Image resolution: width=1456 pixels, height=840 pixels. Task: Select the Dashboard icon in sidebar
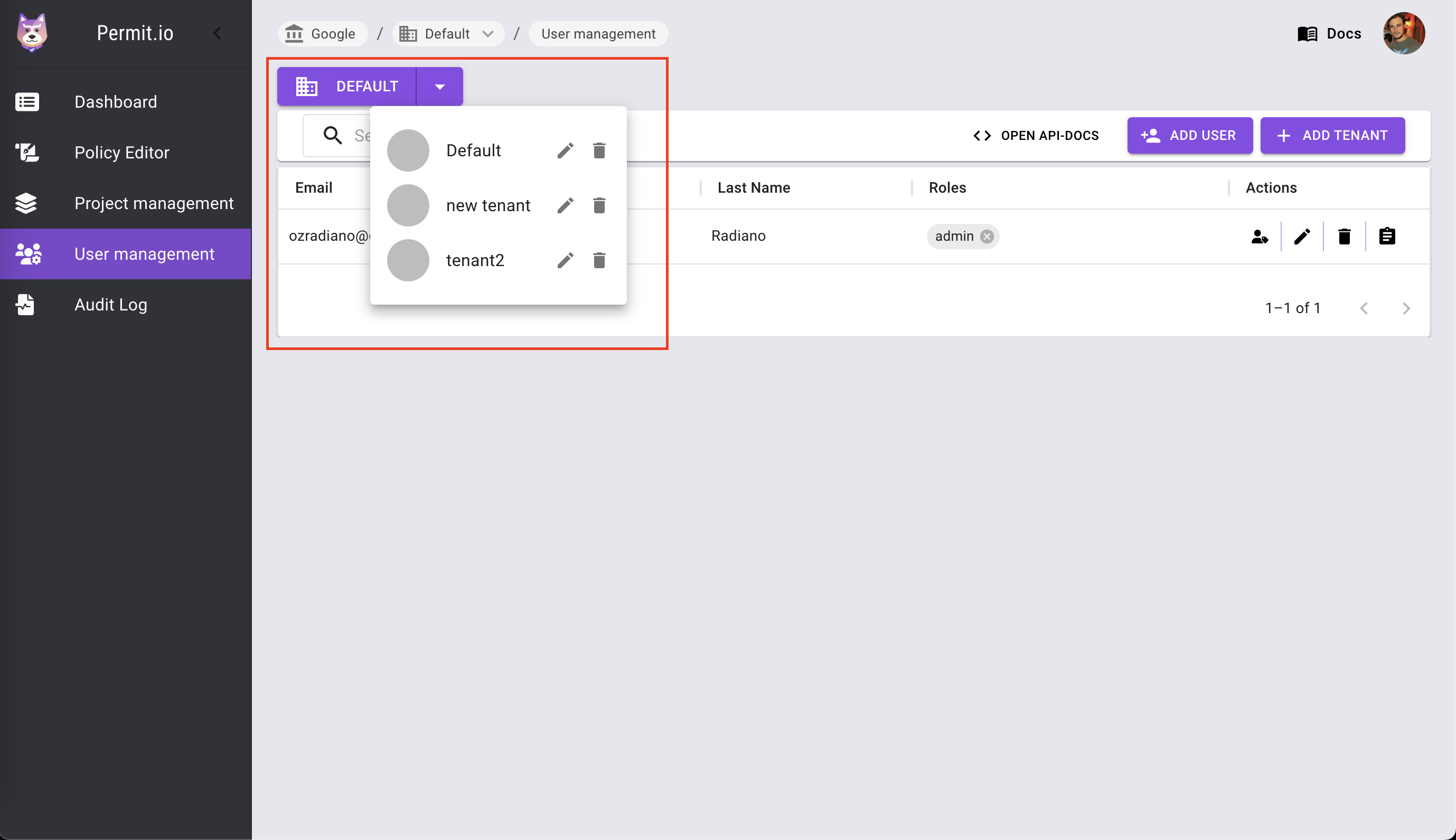(26, 101)
